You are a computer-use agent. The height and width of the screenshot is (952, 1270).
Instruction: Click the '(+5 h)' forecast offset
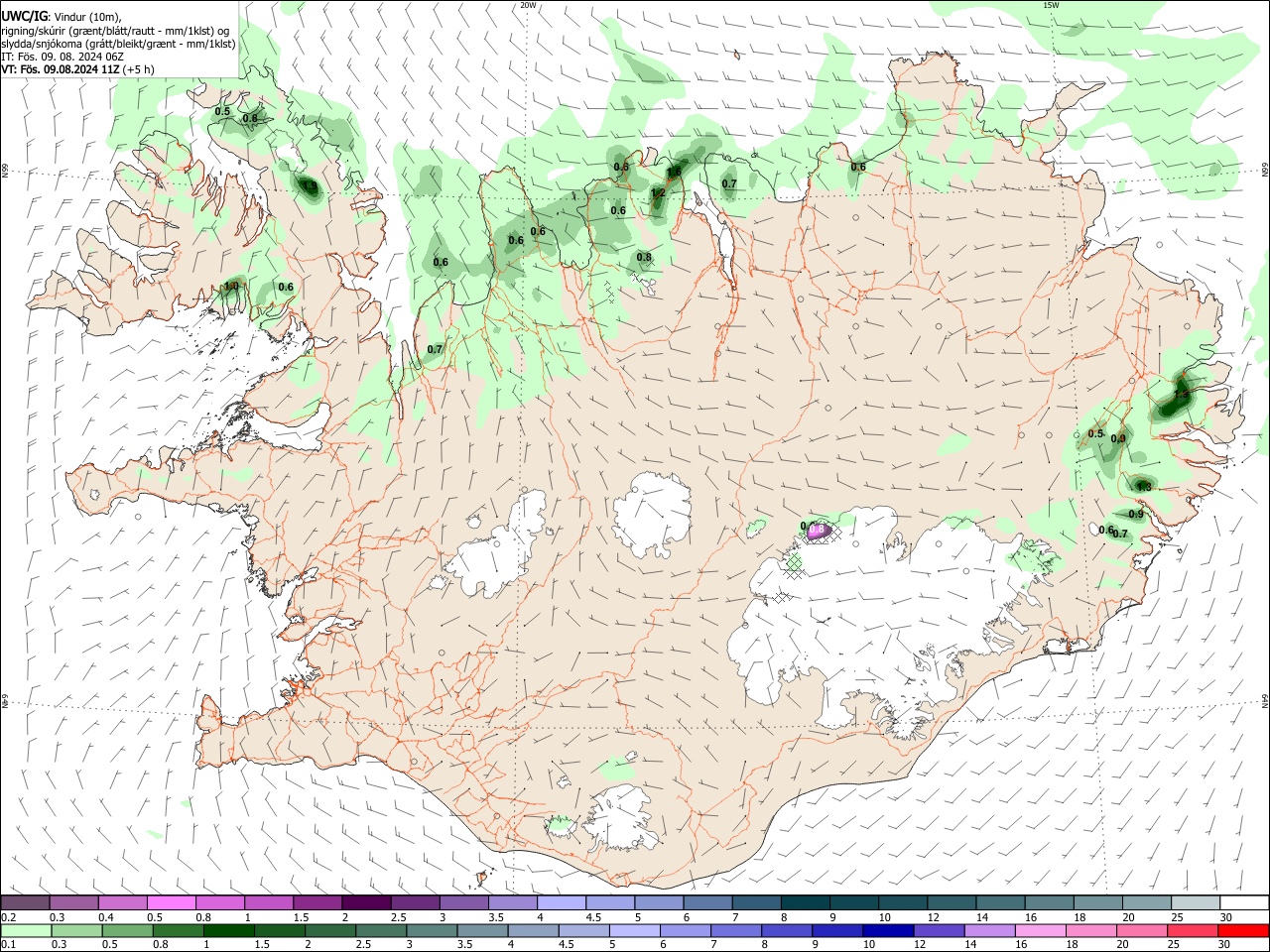point(140,69)
